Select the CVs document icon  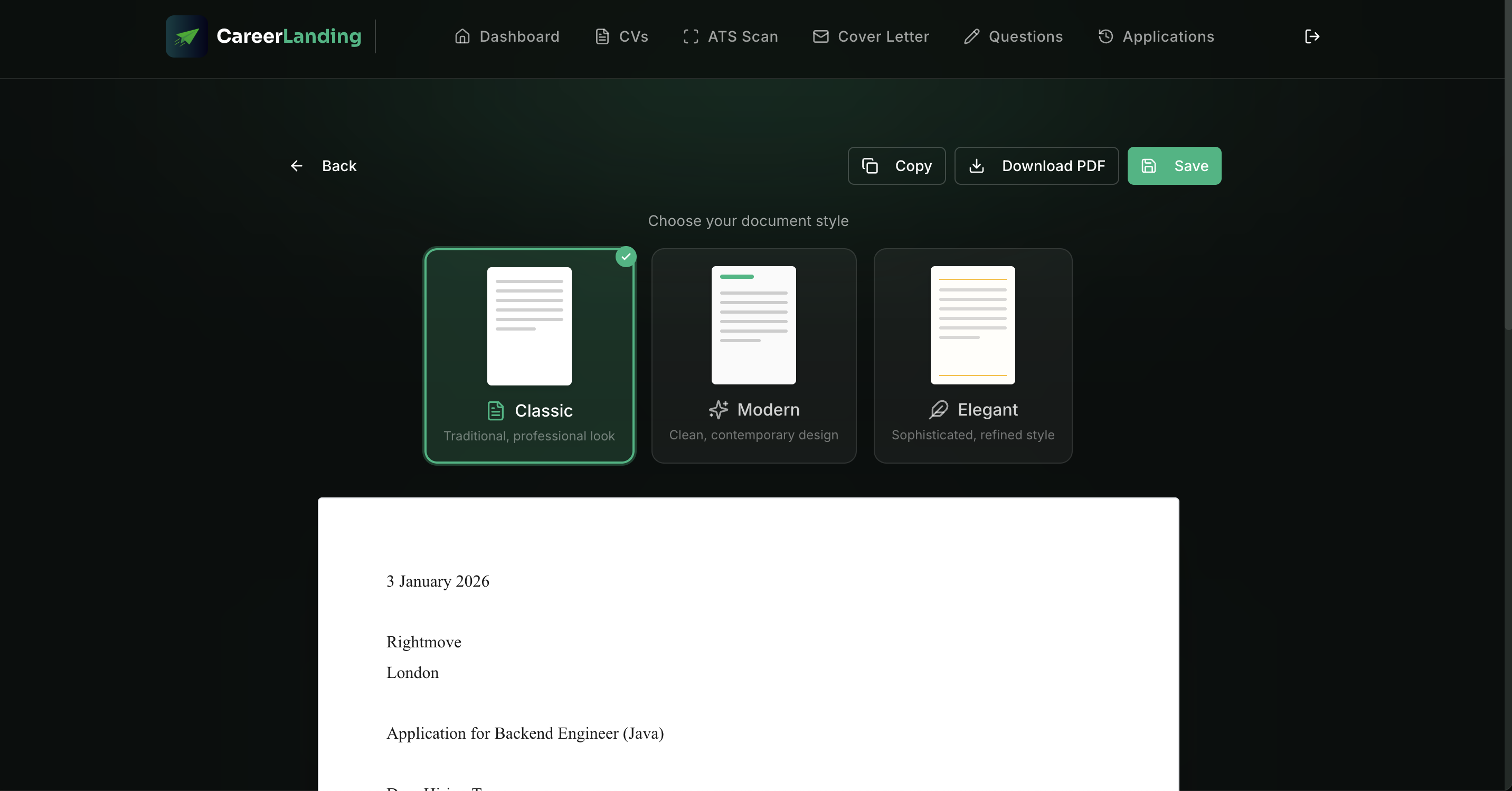(x=602, y=36)
